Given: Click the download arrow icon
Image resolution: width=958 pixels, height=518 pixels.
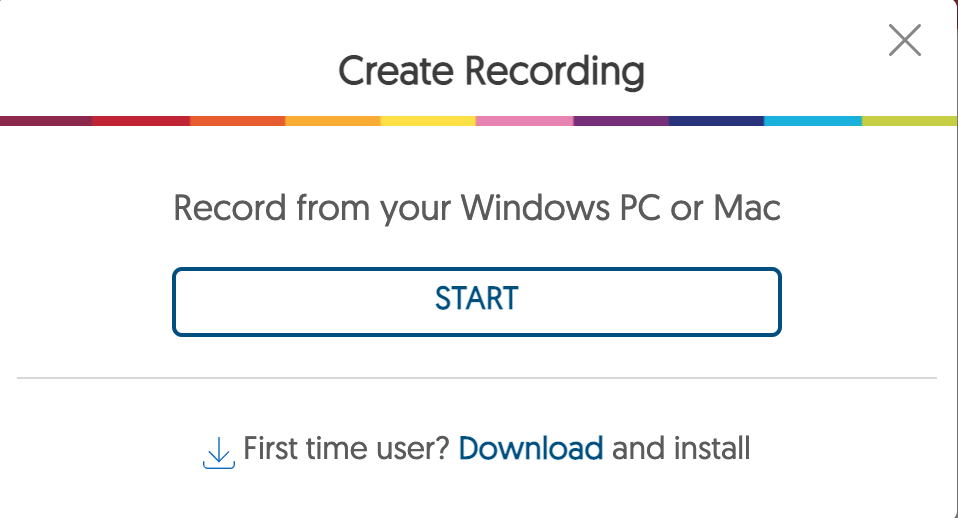Looking at the screenshot, I should pyautogui.click(x=219, y=453).
